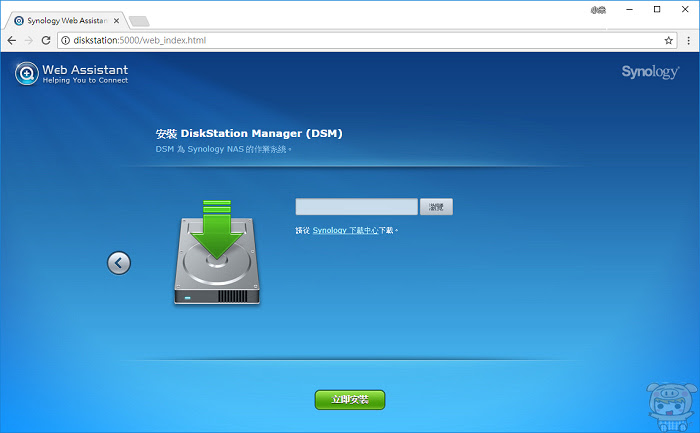700x433 pixels.
Task: Click the site info icon in the address bar
Action: (x=66, y=40)
